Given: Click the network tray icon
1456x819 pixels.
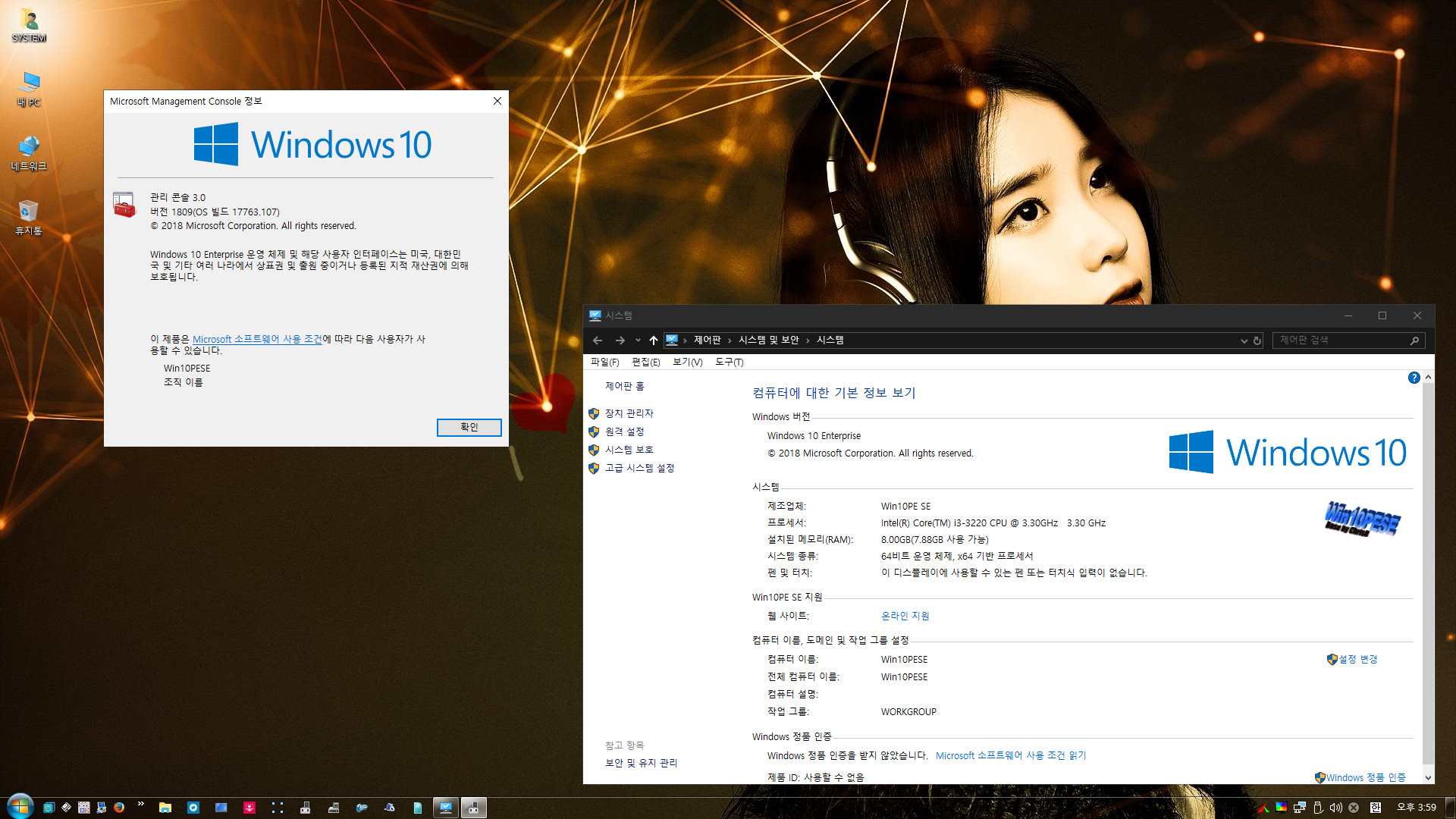Looking at the screenshot, I should (x=1300, y=808).
